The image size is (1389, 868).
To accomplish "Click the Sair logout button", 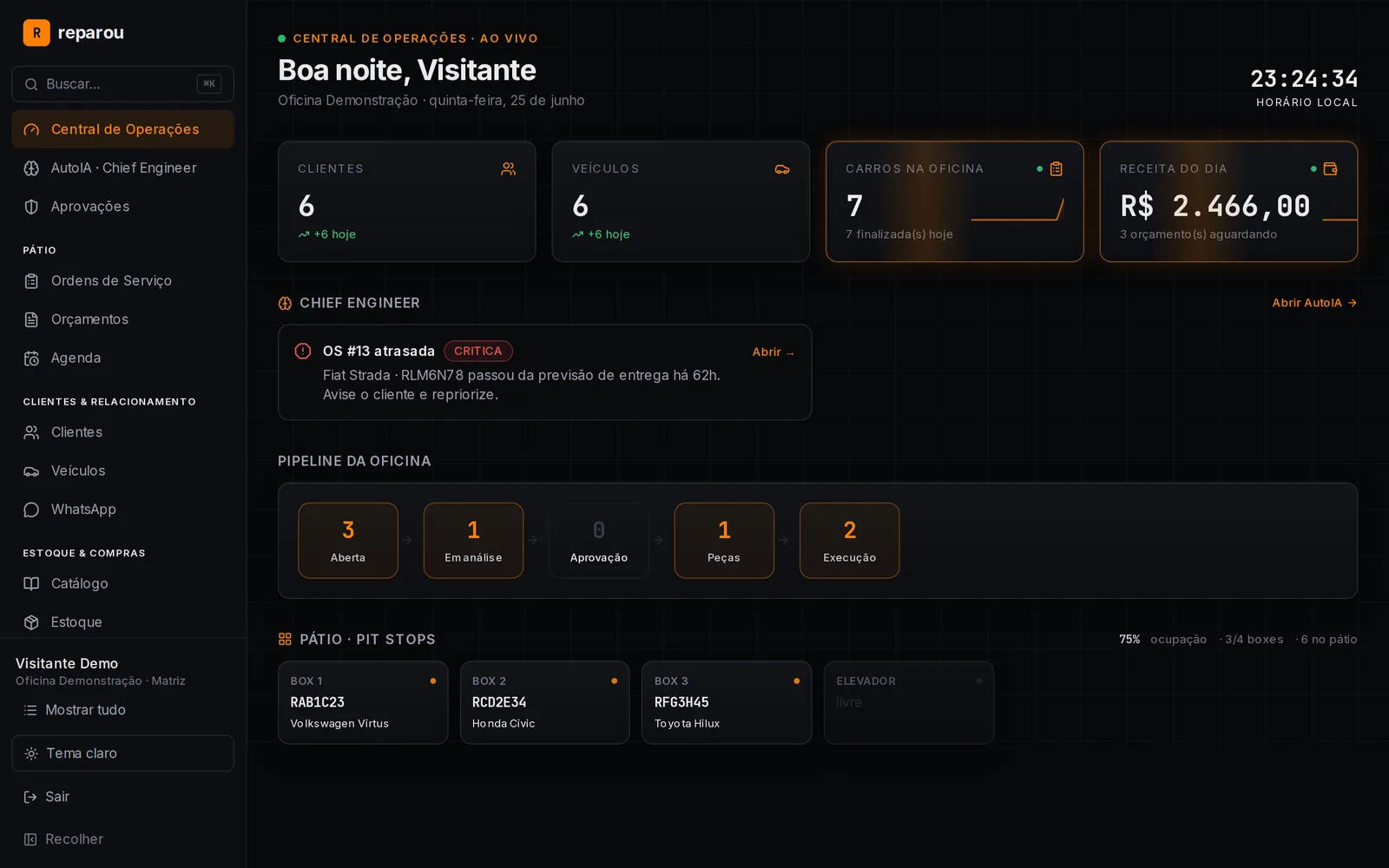I will (x=122, y=797).
